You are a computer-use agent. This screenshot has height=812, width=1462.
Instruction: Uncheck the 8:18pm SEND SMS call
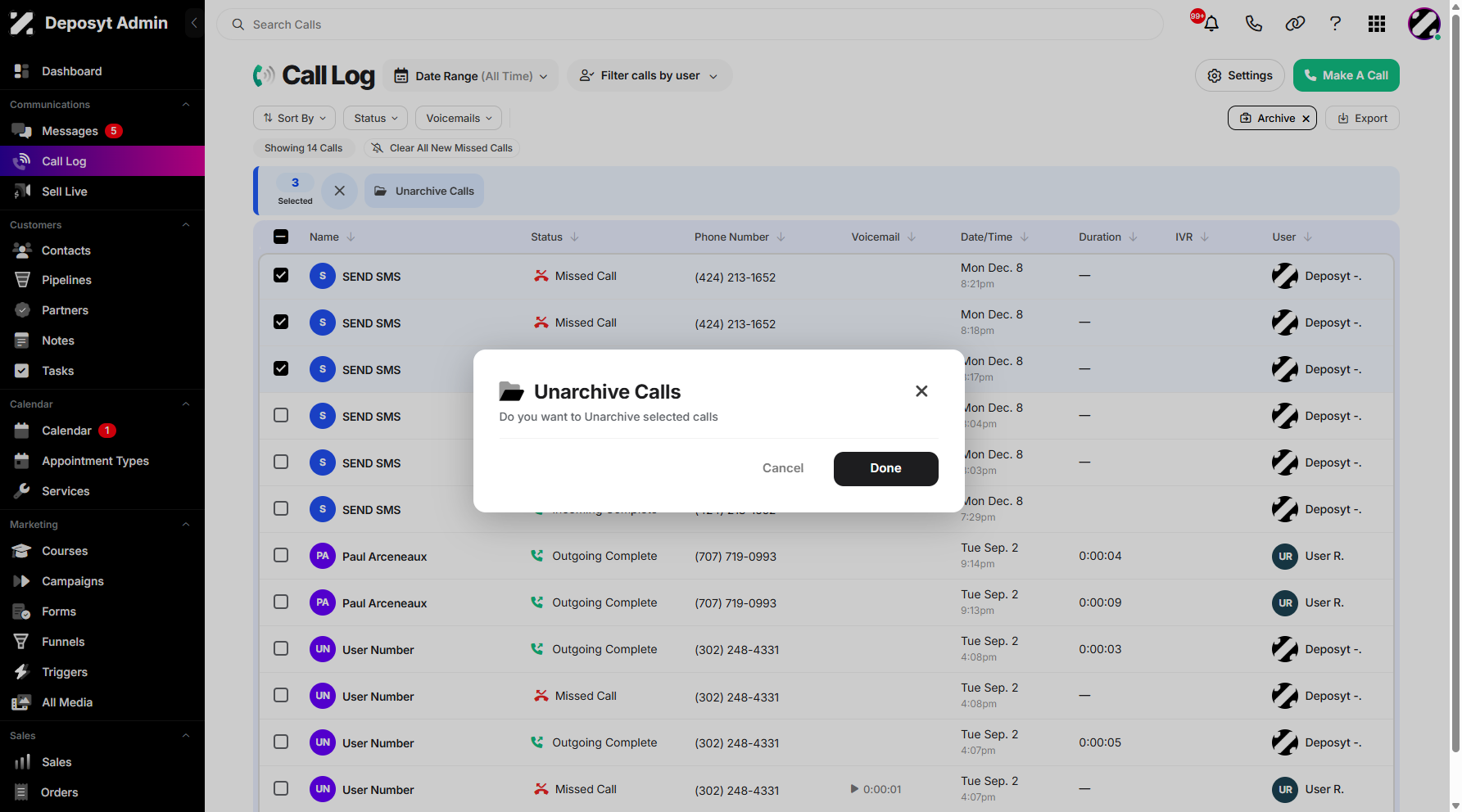(281, 322)
